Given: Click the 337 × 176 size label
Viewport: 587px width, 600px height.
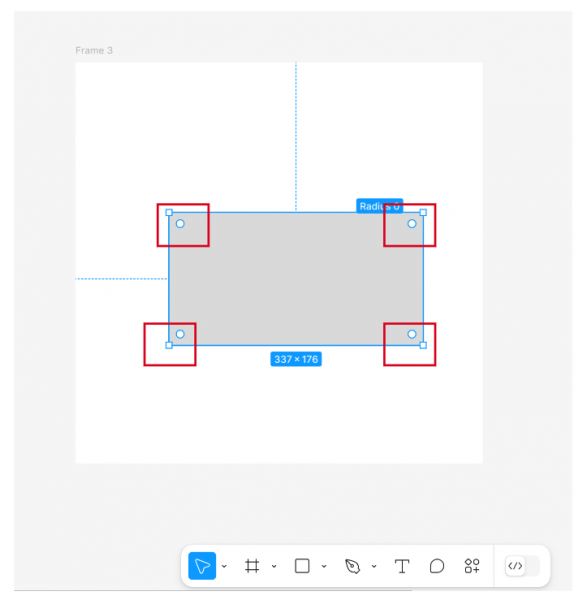Looking at the screenshot, I should tap(296, 359).
